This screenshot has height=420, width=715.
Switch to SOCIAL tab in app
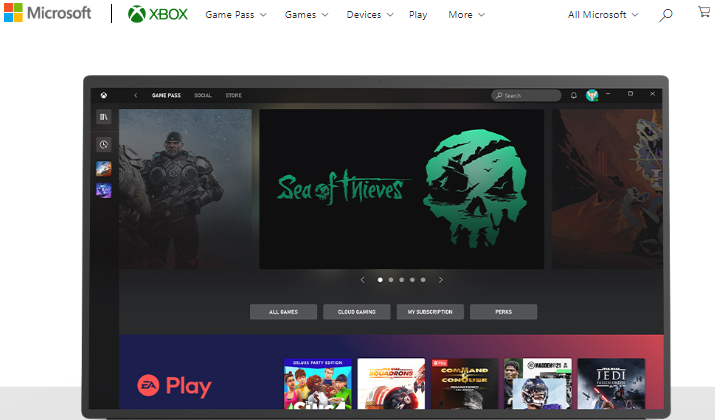[x=203, y=95]
